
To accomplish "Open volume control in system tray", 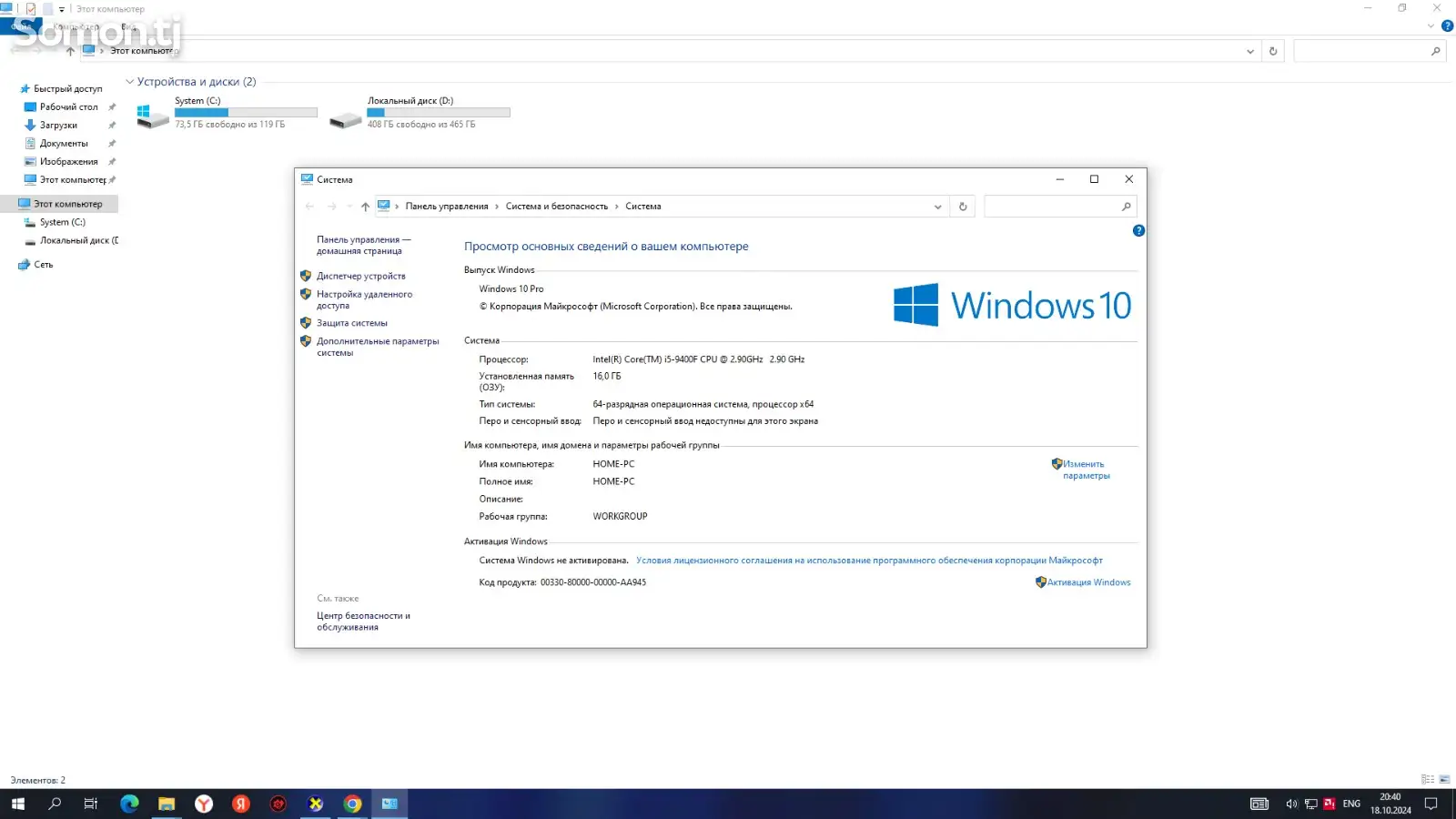I will pos(1291,804).
